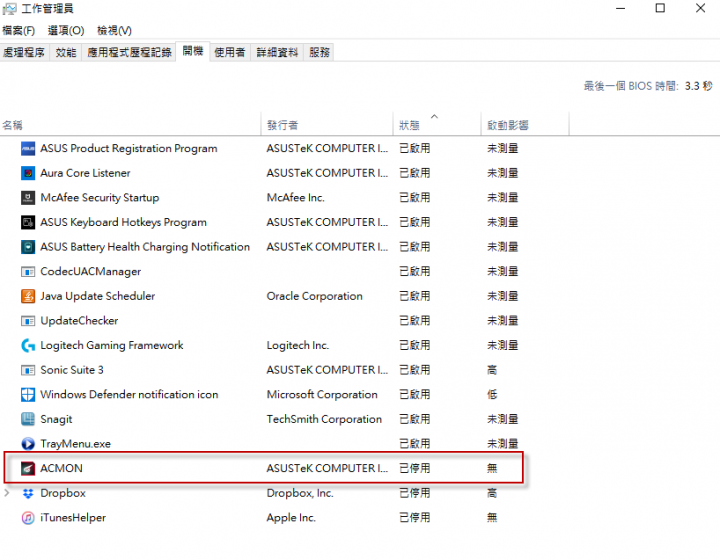
Task: Click the ASUS Keyboard Hotkeys Program icon
Action: (28, 223)
